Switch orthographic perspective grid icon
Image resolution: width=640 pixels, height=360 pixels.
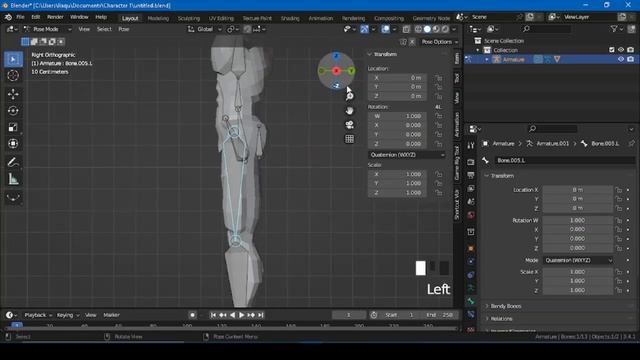(x=349, y=139)
